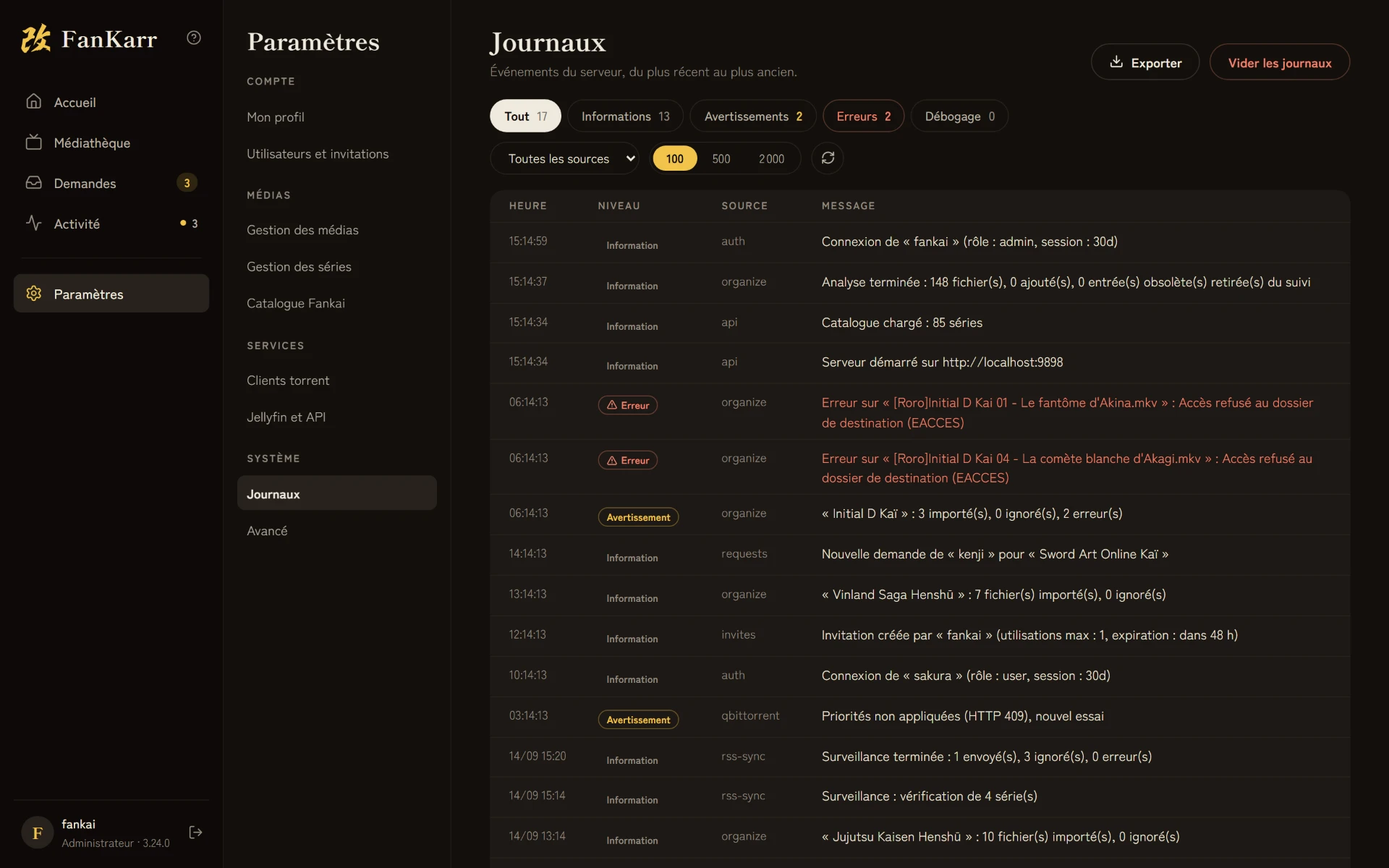The width and height of the screenshot is (1389, 868).
Task: Filter by Avertissements 2
Action: [x=753, y=116]
